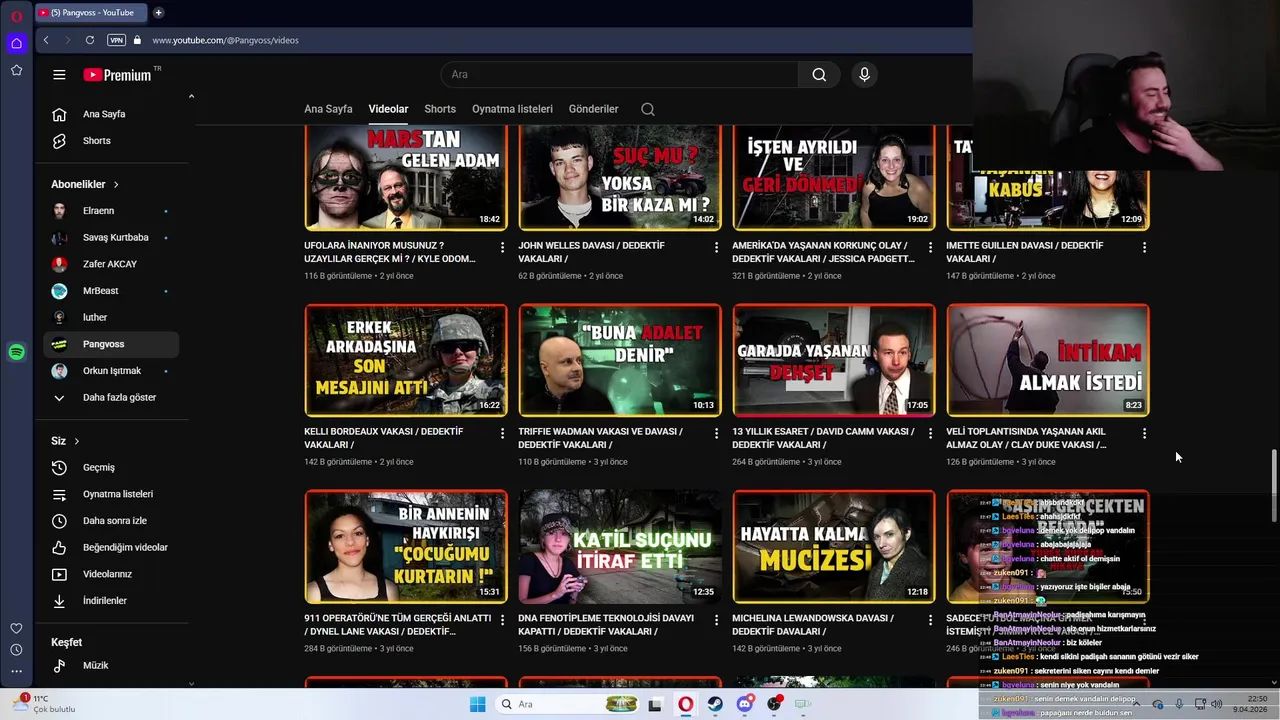
Task: Open more options for Triffie Wadman video
Action: click(x=716, y=434)
